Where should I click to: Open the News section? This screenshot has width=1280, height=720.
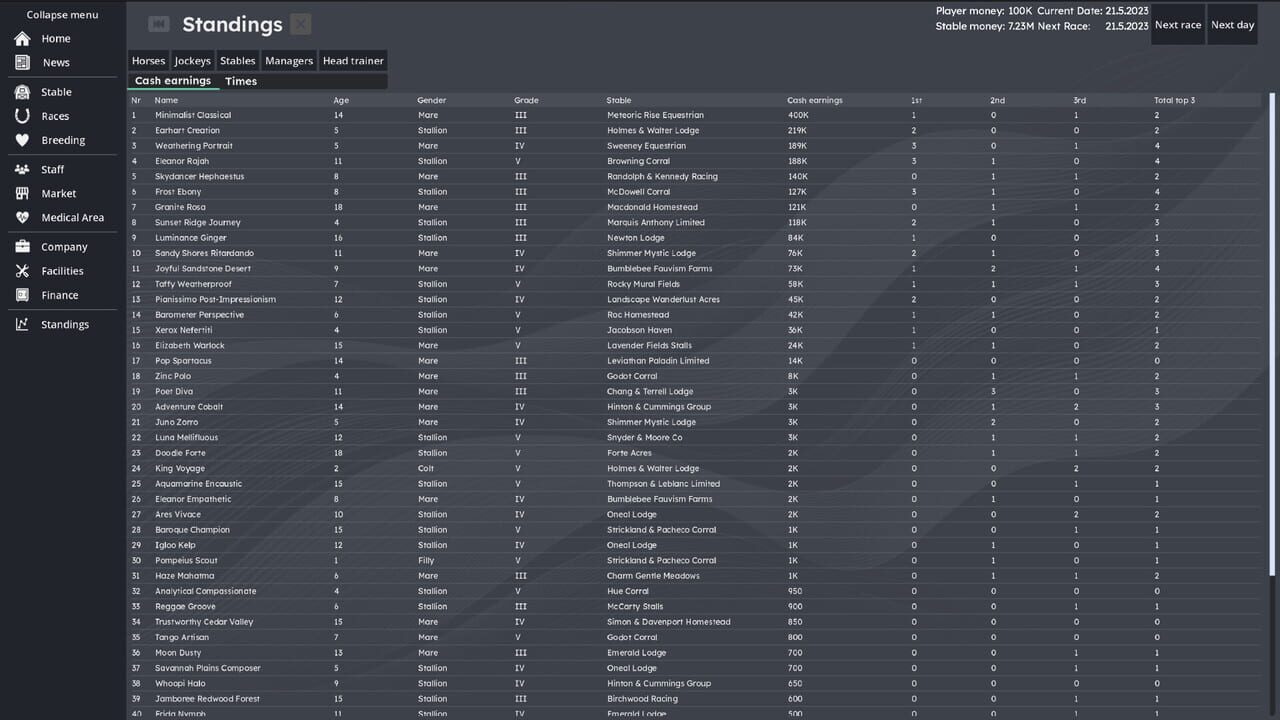(x=54, y=62)
